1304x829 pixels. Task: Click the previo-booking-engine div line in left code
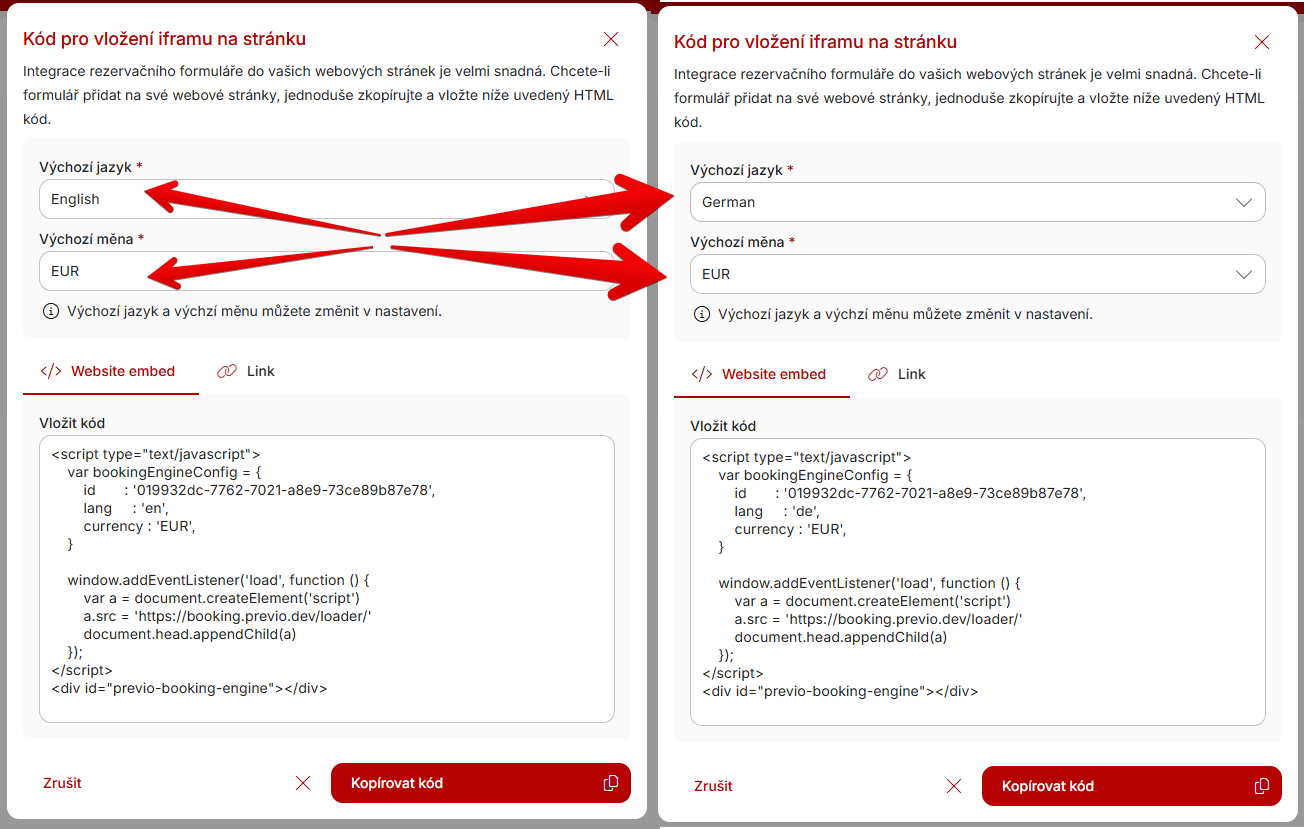[x=189, y=688]
